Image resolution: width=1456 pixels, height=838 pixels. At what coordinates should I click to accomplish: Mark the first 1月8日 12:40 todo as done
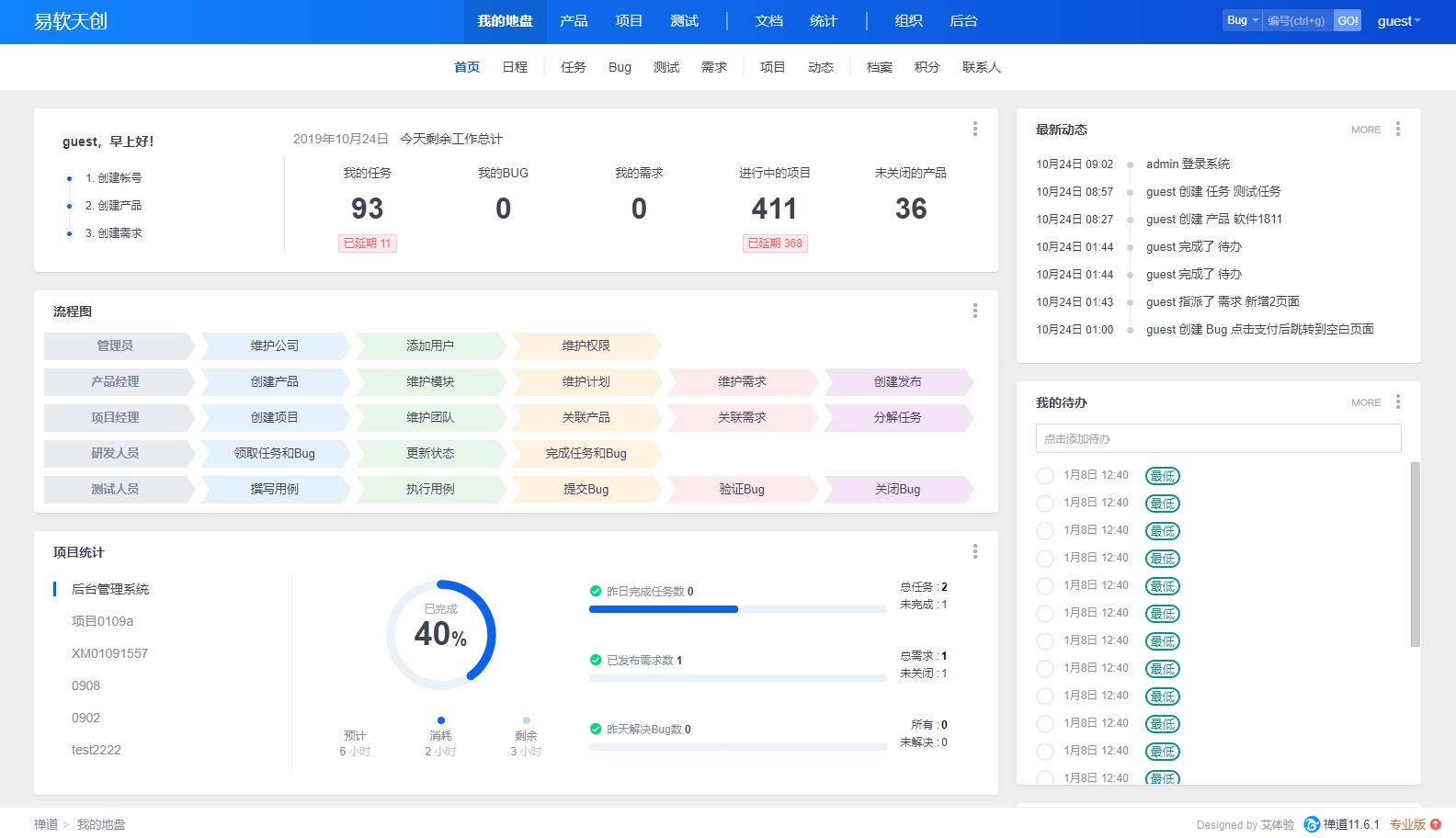pos(1045,476)
